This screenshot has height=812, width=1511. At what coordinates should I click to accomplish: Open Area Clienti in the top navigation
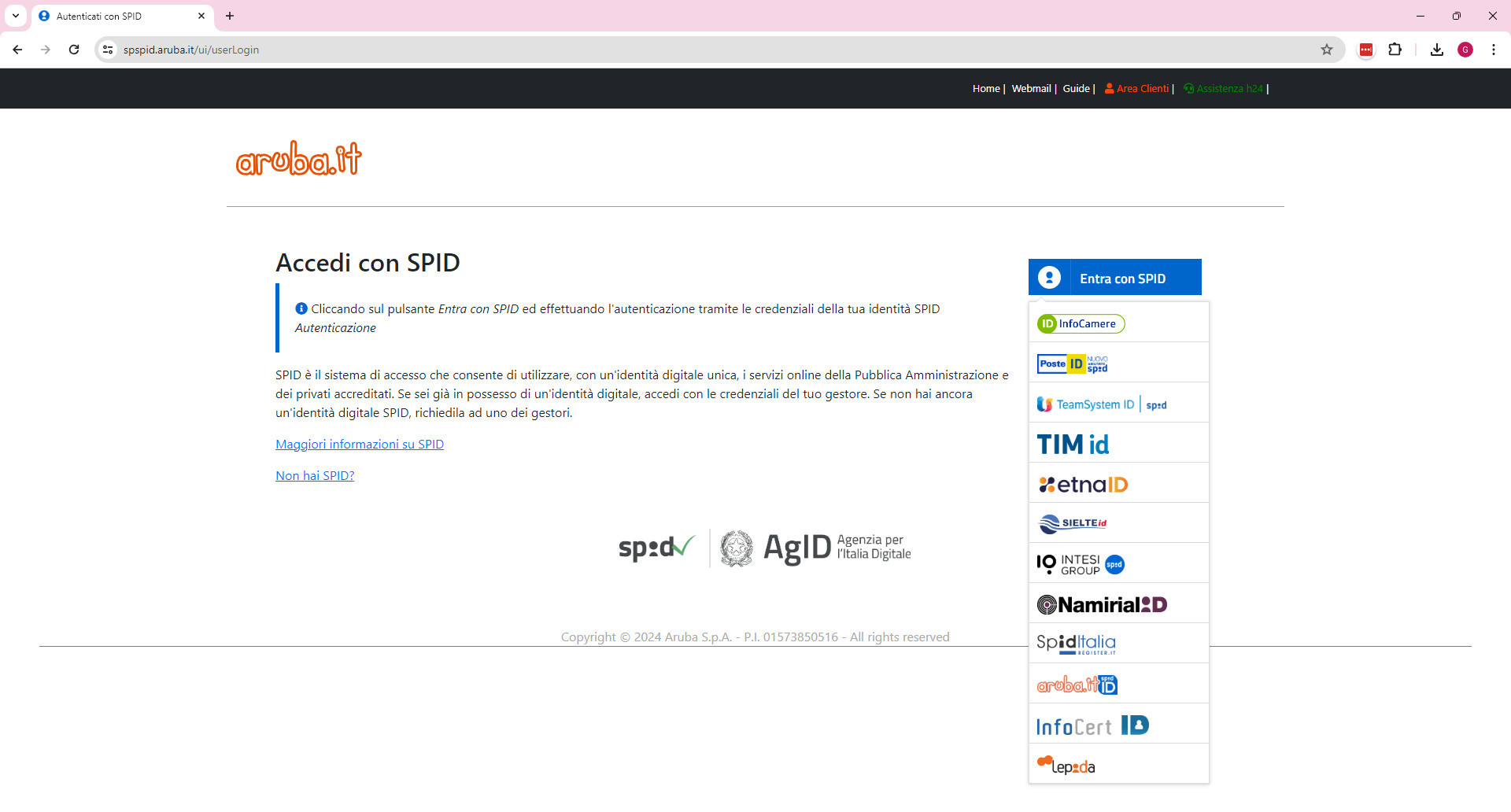1136,89
